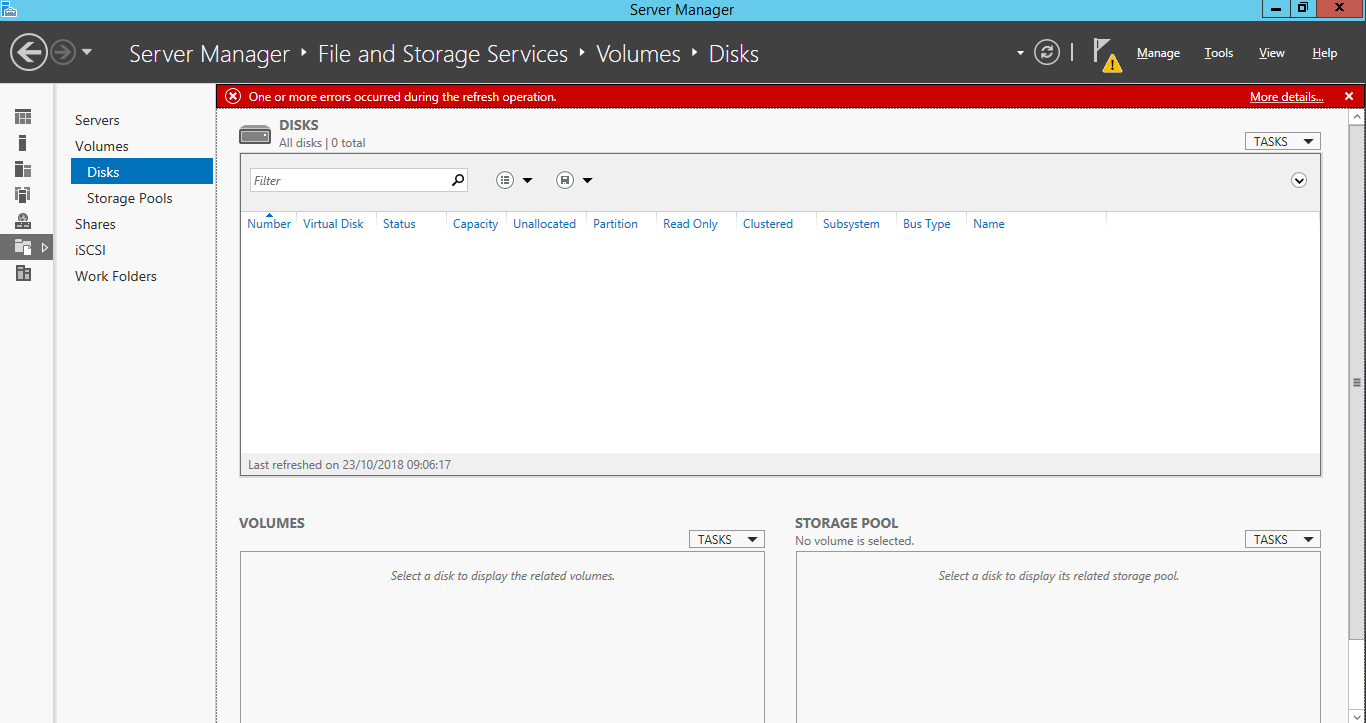Open the Help menu

pyautogui.click(x=1324, y=53)
